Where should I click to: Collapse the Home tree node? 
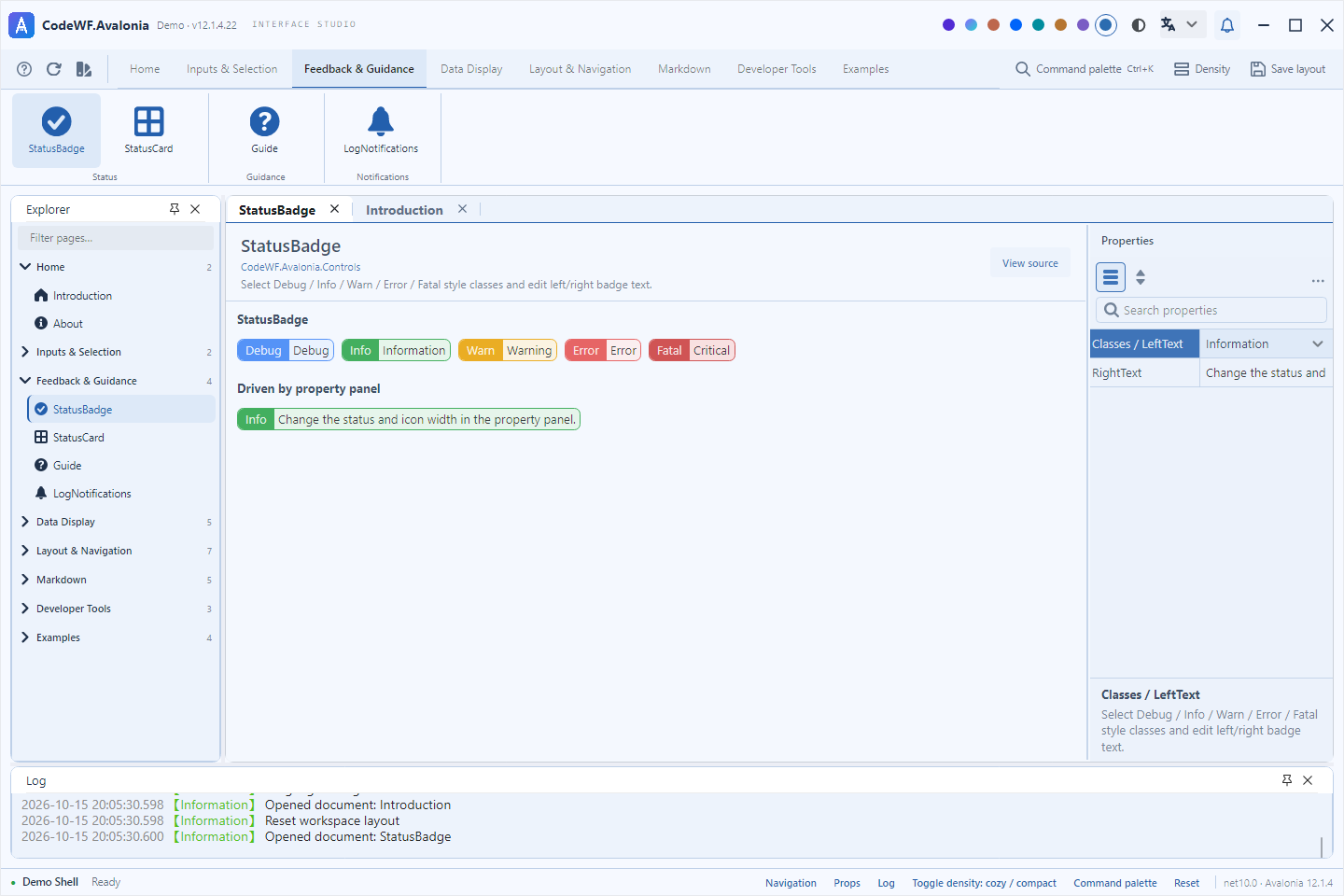[x=25, y=267]
